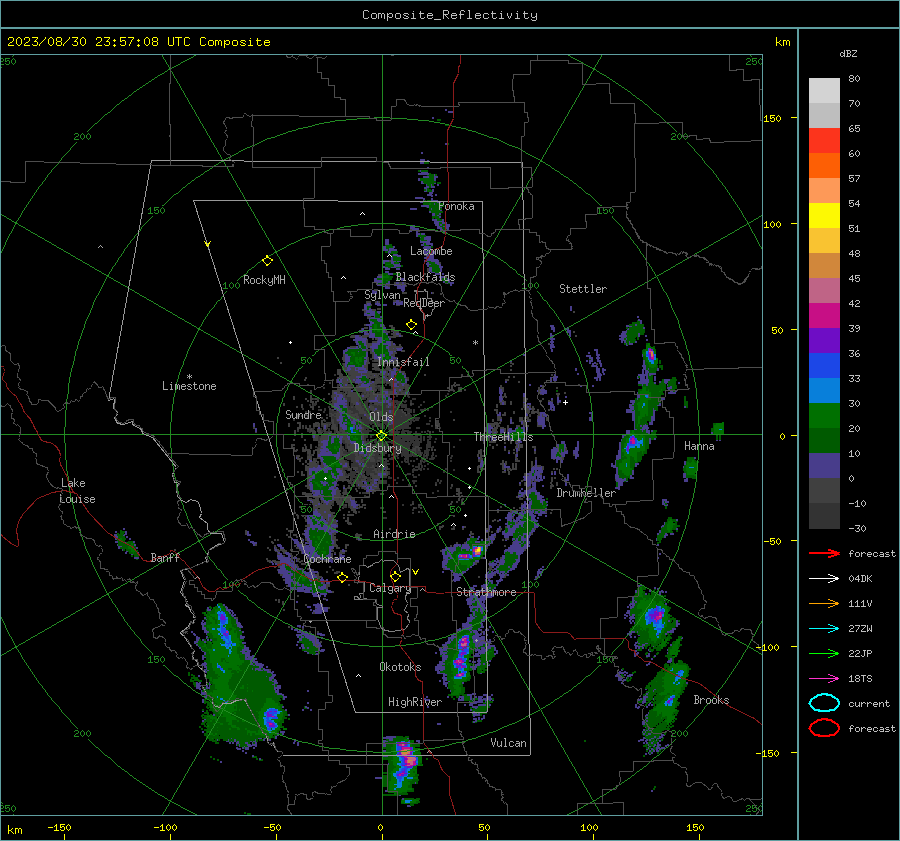Click the Innisfail town label
This screenshot has height=841, width=900.
(x=403, y=362)
